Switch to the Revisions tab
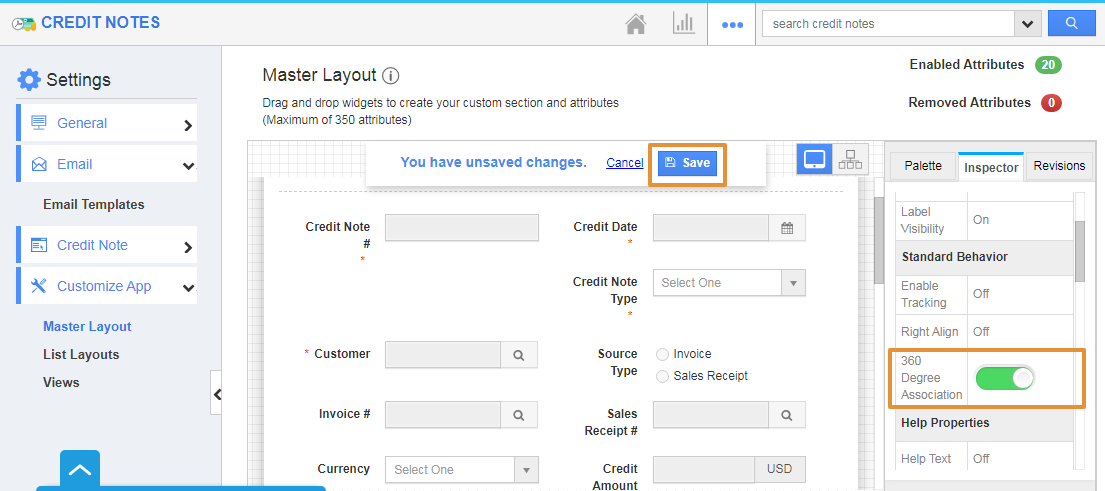 (x=1058, y=166)
